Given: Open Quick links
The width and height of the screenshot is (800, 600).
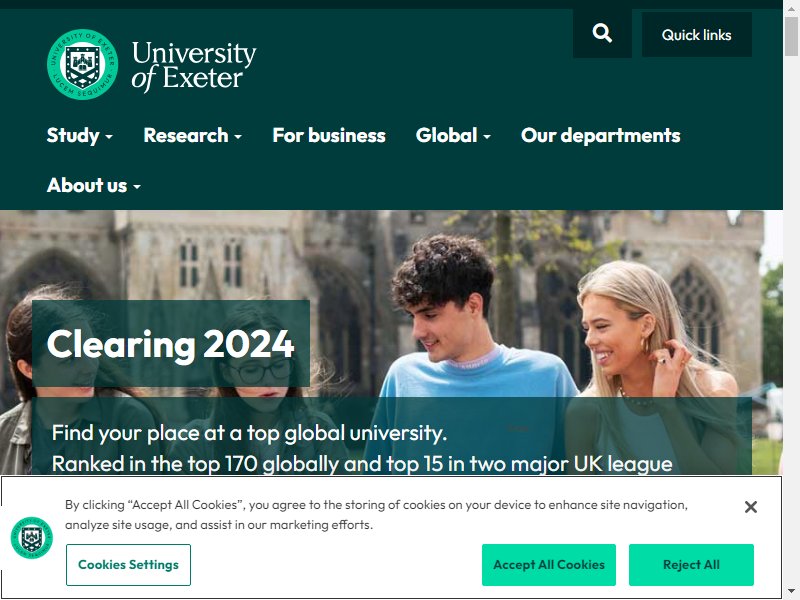Looking at the screenshot, I should click(696, 35).
